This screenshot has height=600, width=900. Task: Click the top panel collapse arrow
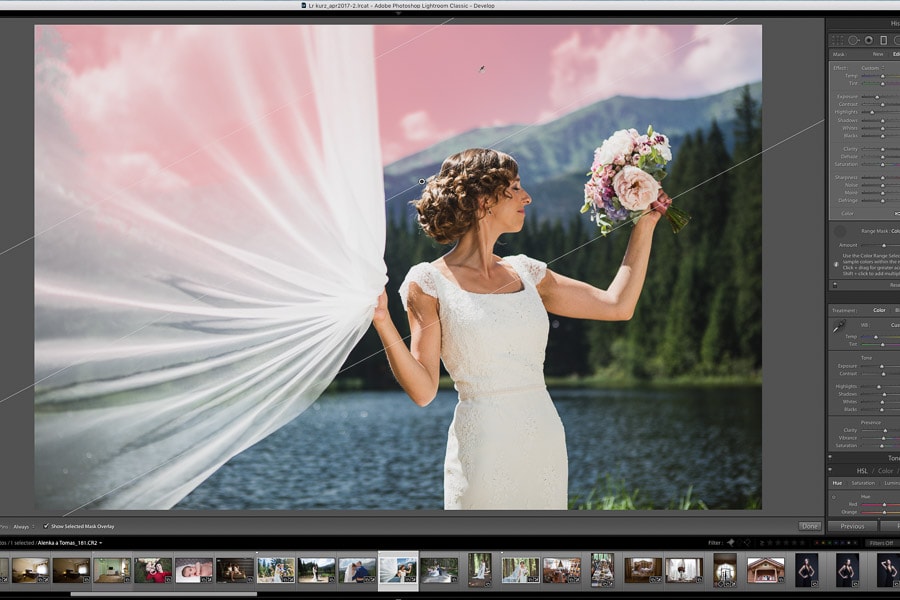coord(398,13)
